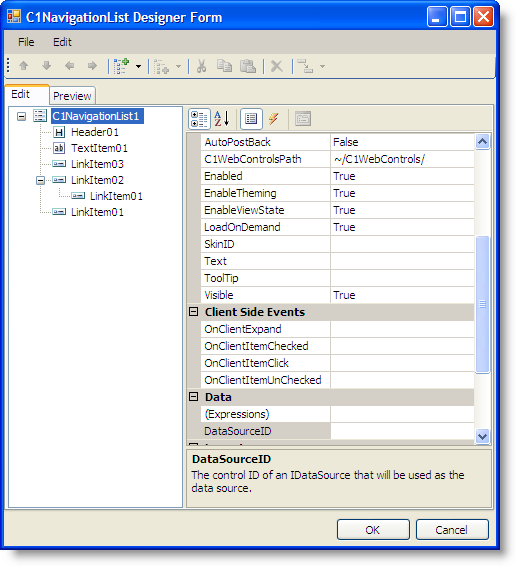Click the Move Right arrow toolbar icon
This screenshot has height=566, width=516.
point(92,66)
